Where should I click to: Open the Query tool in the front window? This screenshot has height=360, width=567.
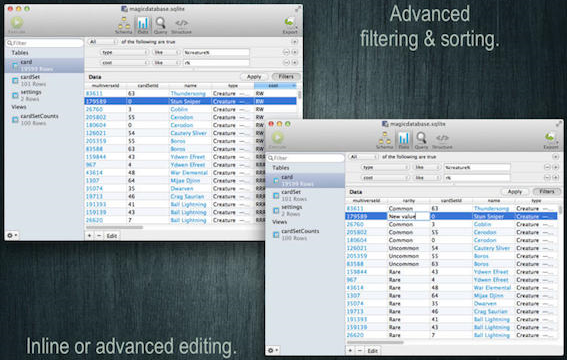click(x=421, y=140)
